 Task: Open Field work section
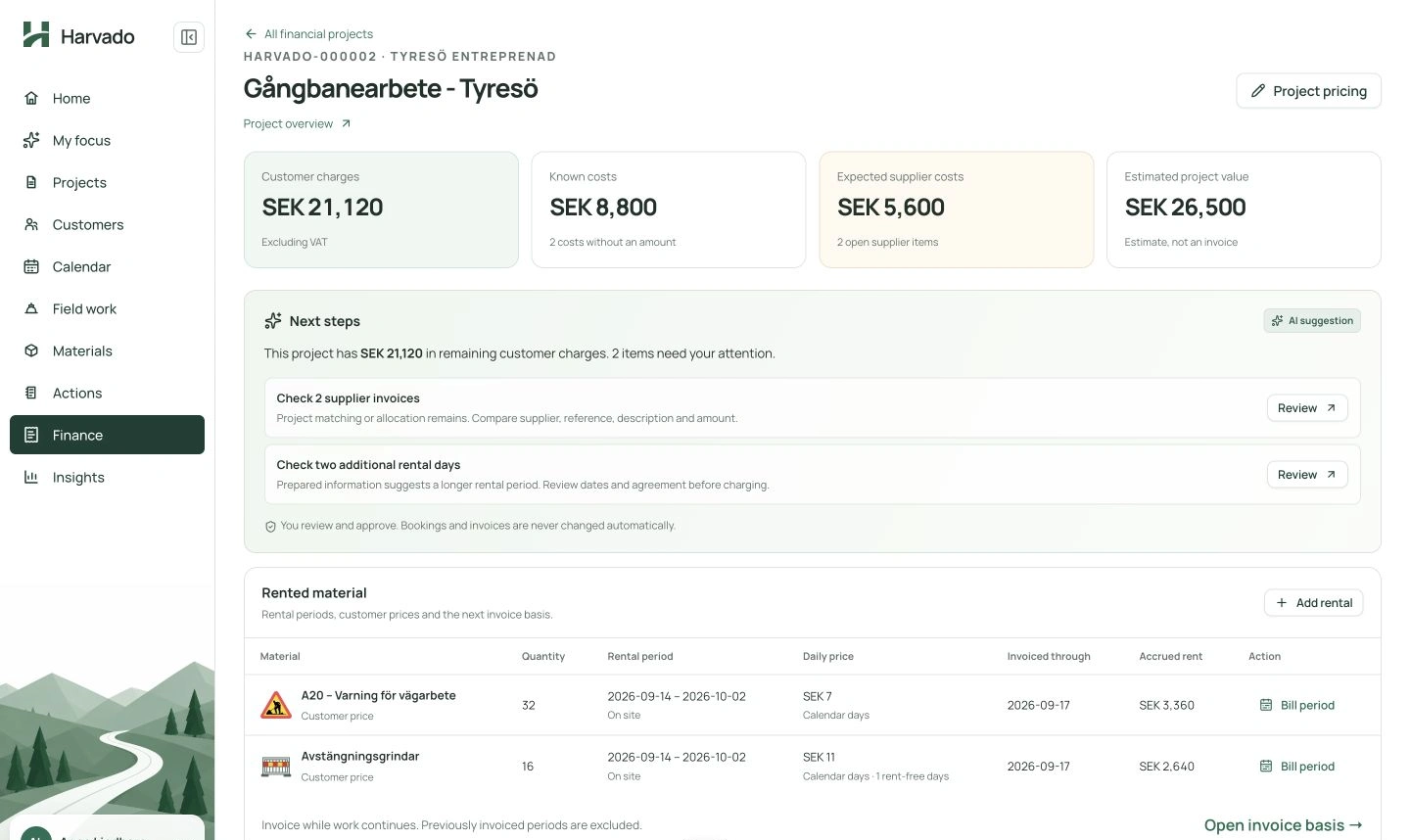click(x=107, y=308)
